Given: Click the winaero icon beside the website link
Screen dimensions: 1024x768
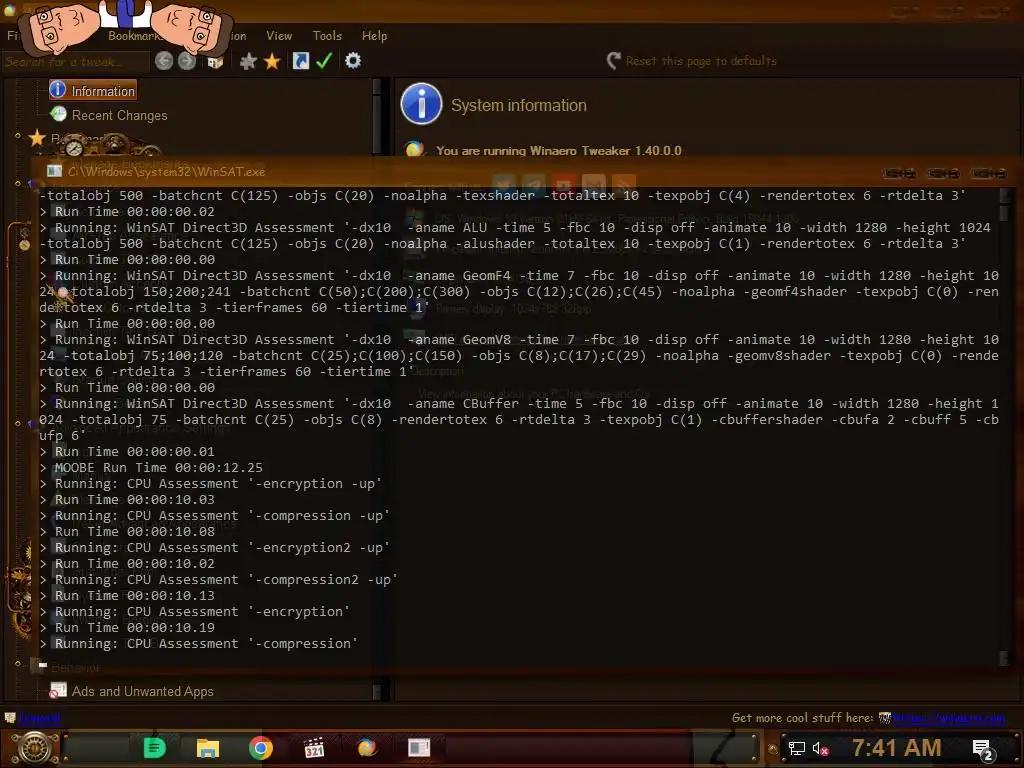Looking at the screenshot, I should click(x=884, y=718).
